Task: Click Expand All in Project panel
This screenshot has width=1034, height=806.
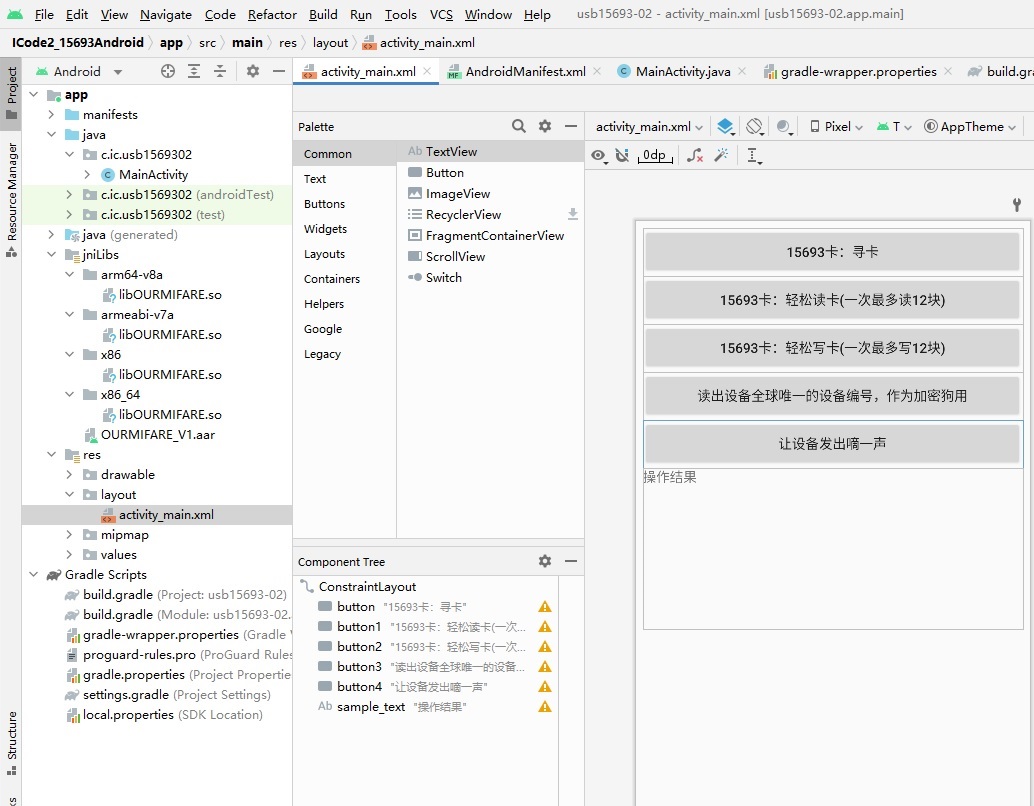Action: (194, 71)
